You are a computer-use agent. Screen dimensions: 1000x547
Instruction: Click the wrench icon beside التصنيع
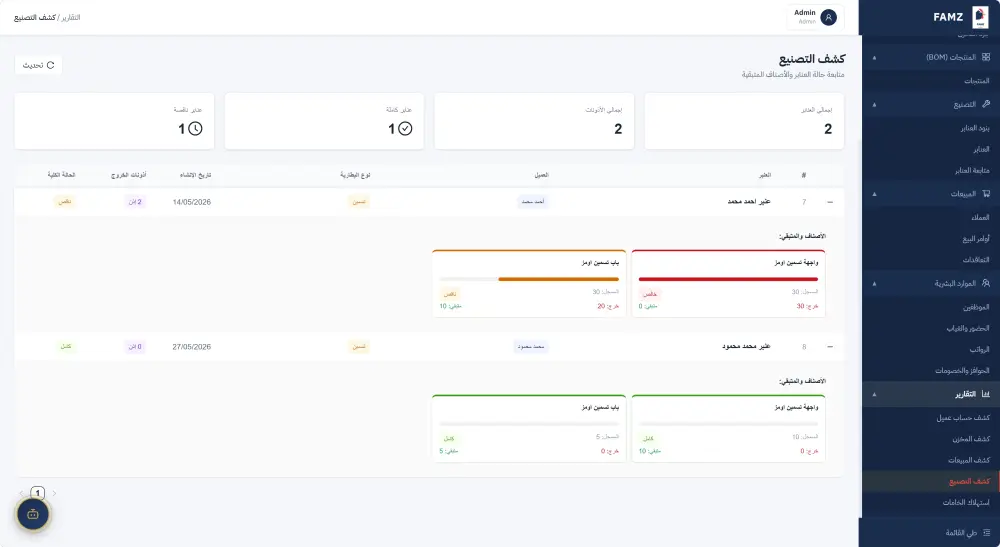(985, 104)
